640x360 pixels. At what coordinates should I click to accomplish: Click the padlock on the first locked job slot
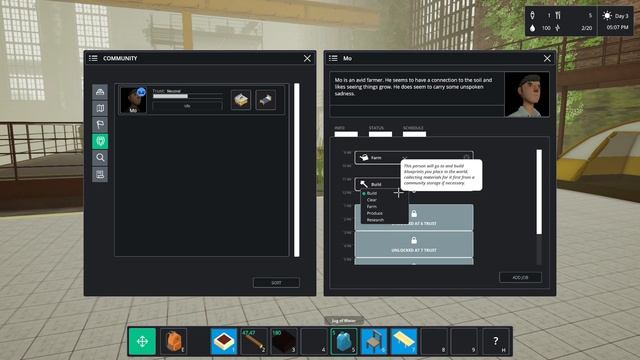(x=414, y=213)
